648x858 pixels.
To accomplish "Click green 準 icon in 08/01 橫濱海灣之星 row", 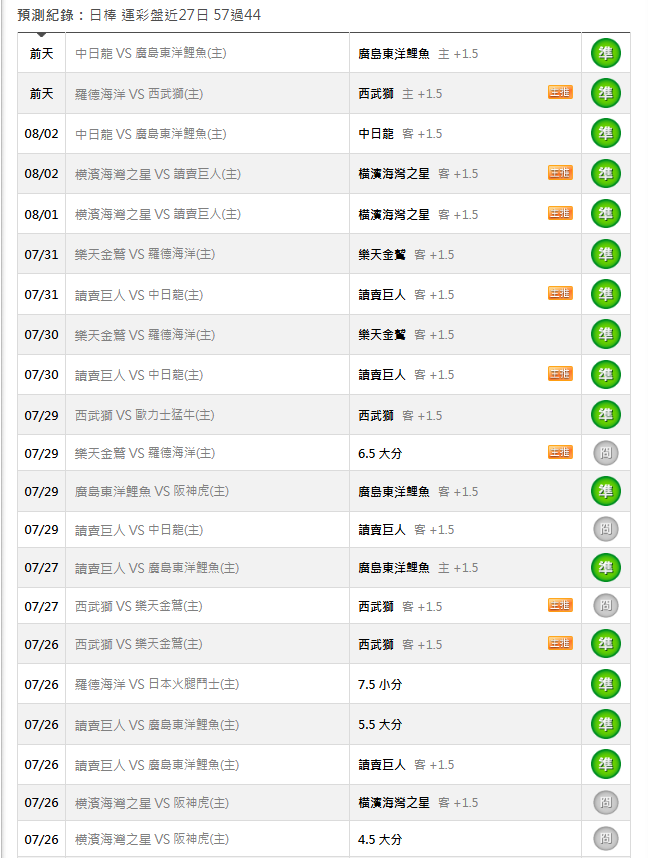I will (x=605, y=214).
